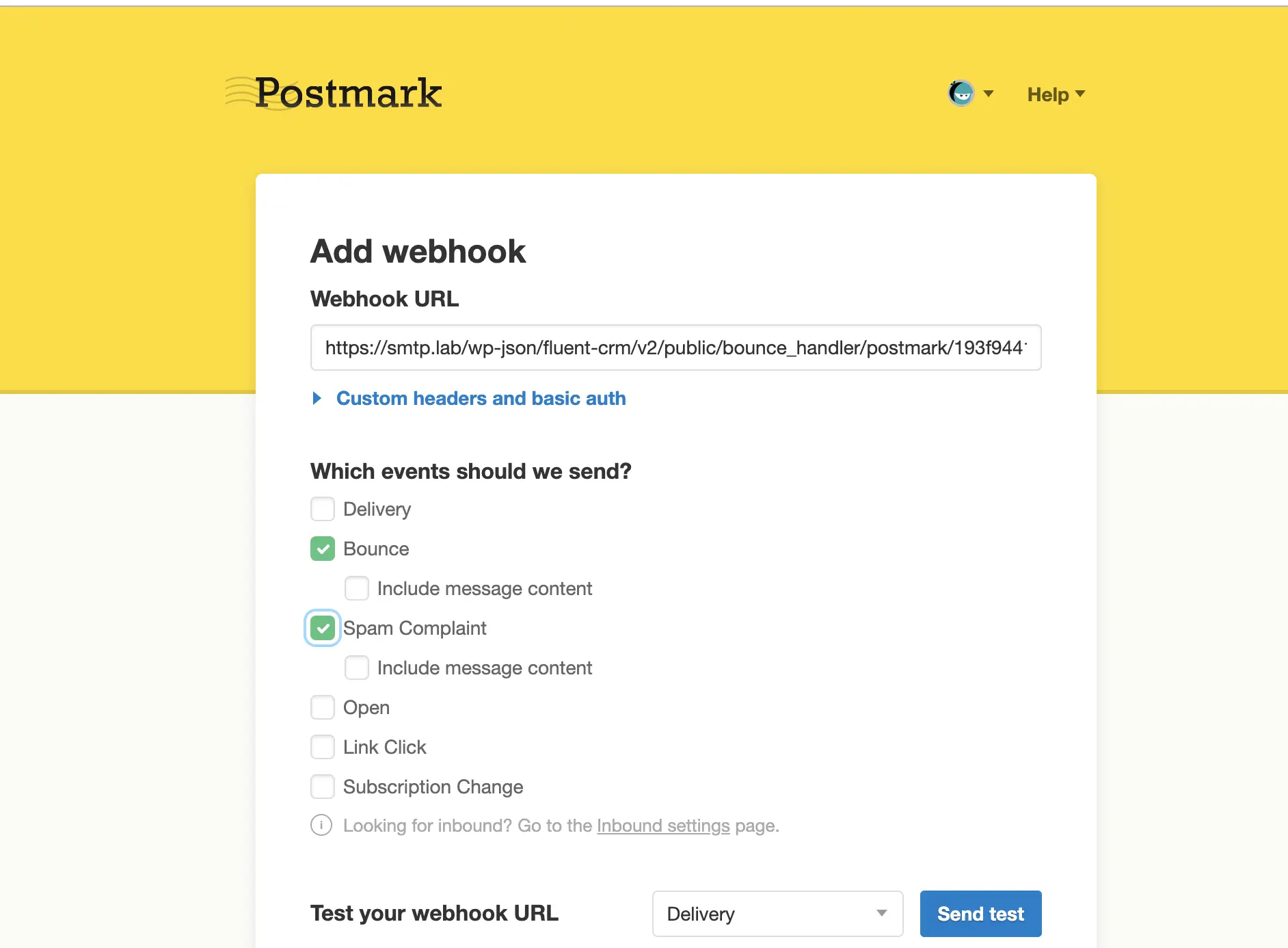Viewport: 1288px width, 948px height.
Task: Follow the Inbound settings link
Action: [663, 826]
